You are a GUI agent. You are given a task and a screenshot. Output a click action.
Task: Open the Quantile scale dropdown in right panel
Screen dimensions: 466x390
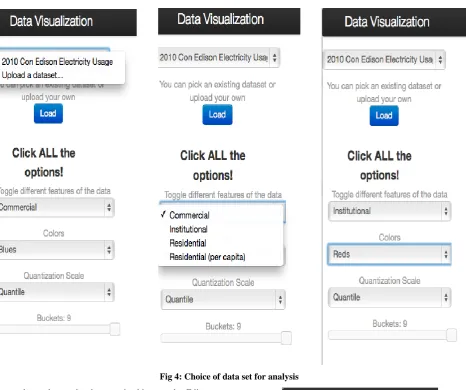(x=389, y=297)
